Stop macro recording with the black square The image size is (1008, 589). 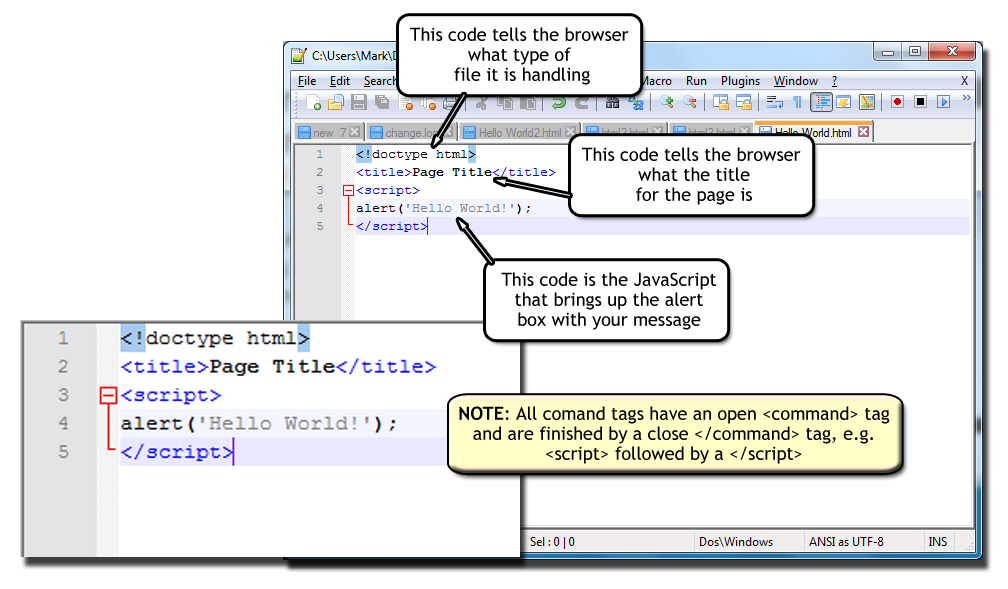tap(921, 102)
